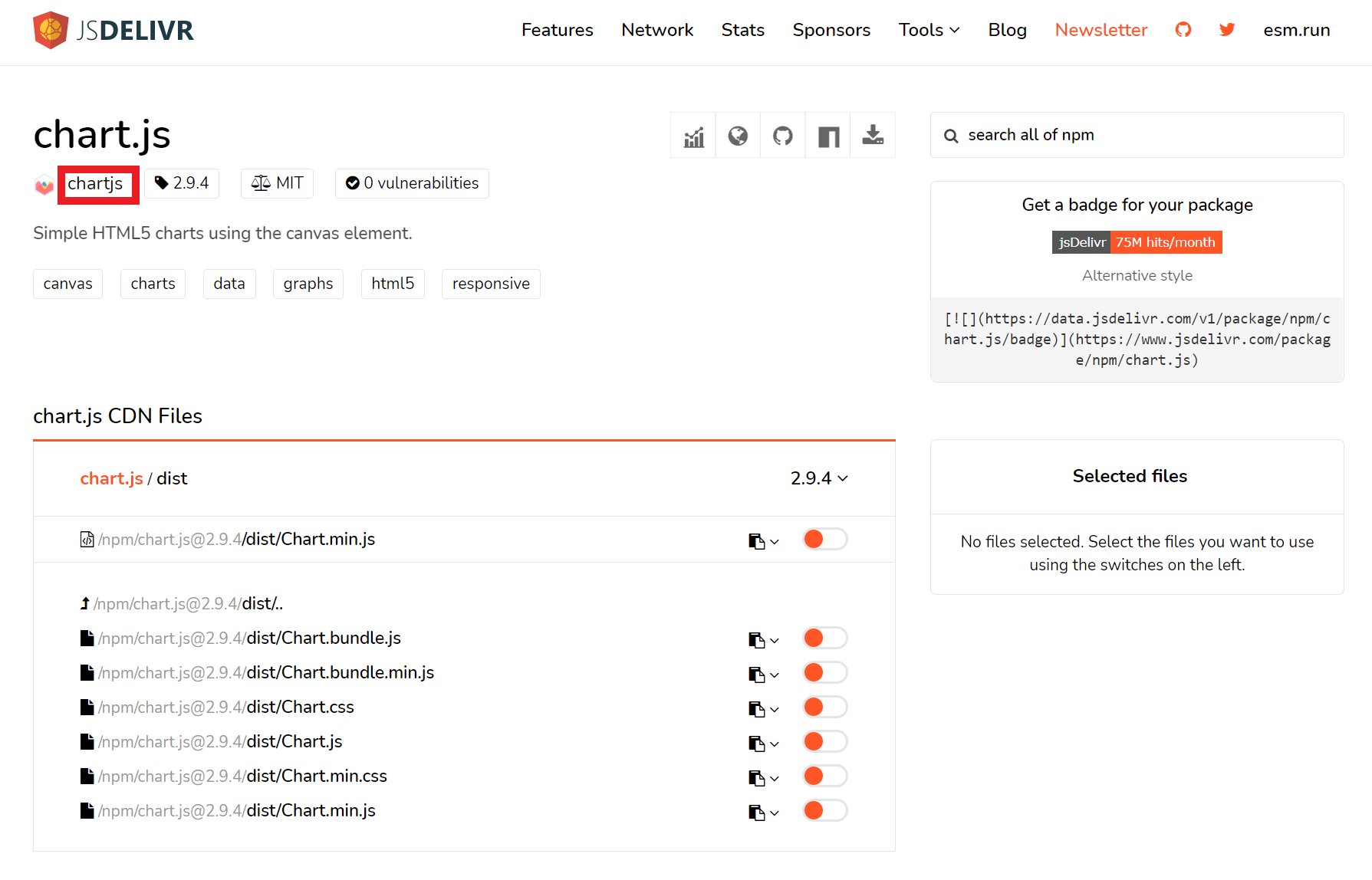Expand copy options chevron for Chart.bundle.js
This screenshot has height=880, width=1372.
(775, 641)
